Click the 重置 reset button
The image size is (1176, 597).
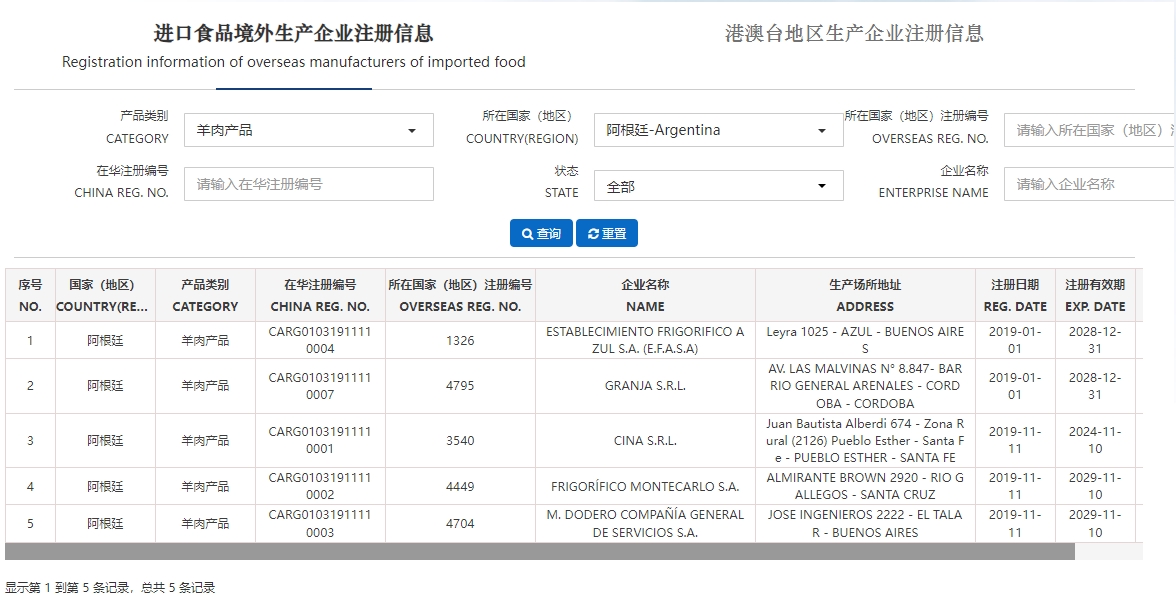tap(607, 233)
